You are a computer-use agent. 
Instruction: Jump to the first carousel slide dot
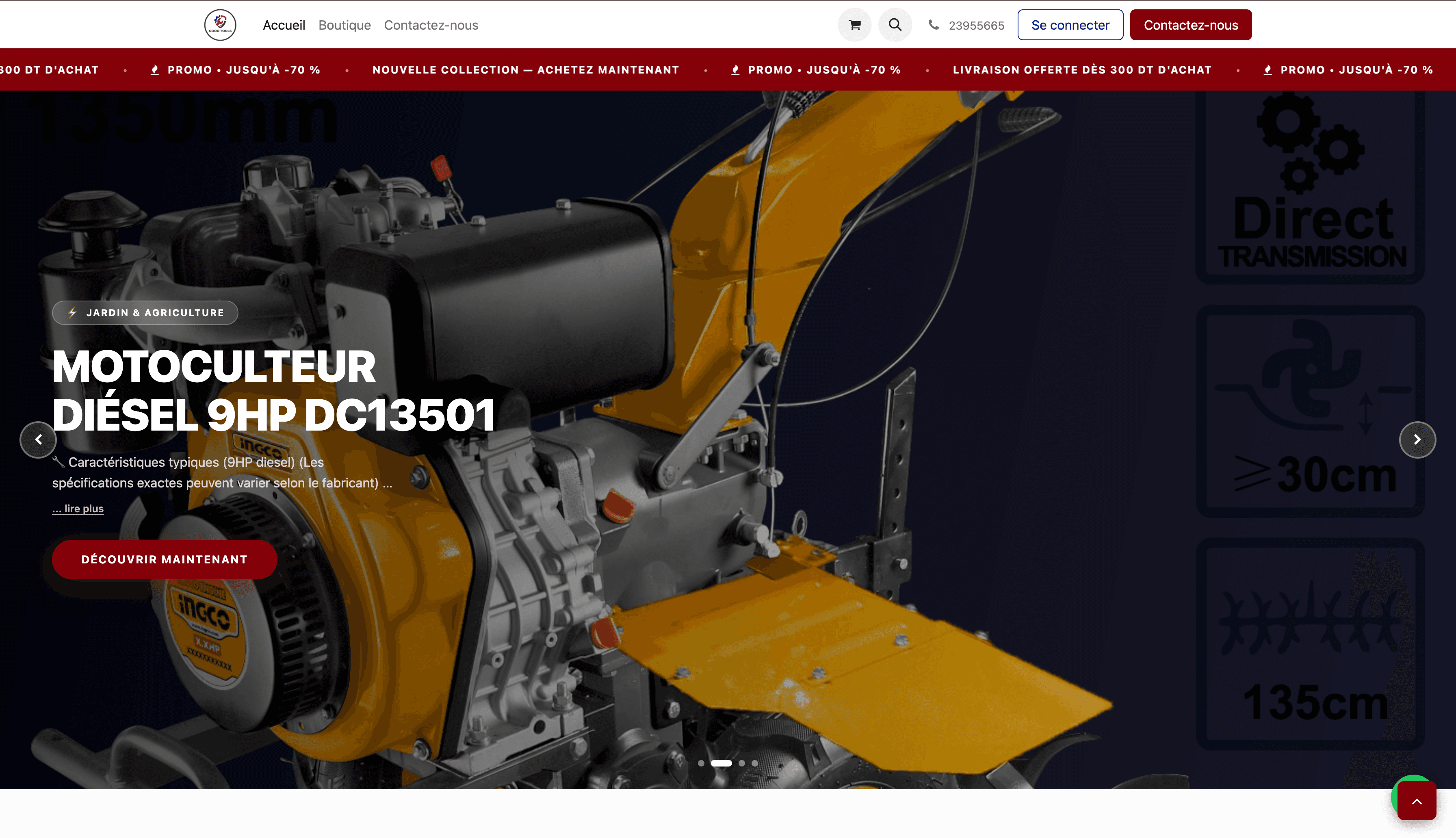(701, 763)
